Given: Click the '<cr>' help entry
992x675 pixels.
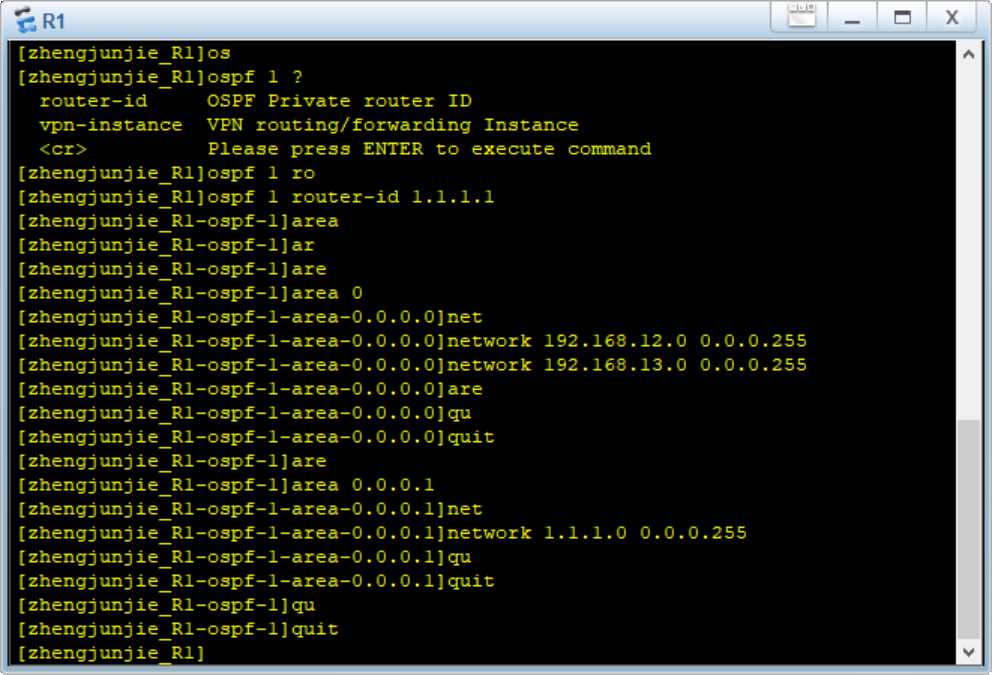Looking at the screenshot, I should 63,149.
